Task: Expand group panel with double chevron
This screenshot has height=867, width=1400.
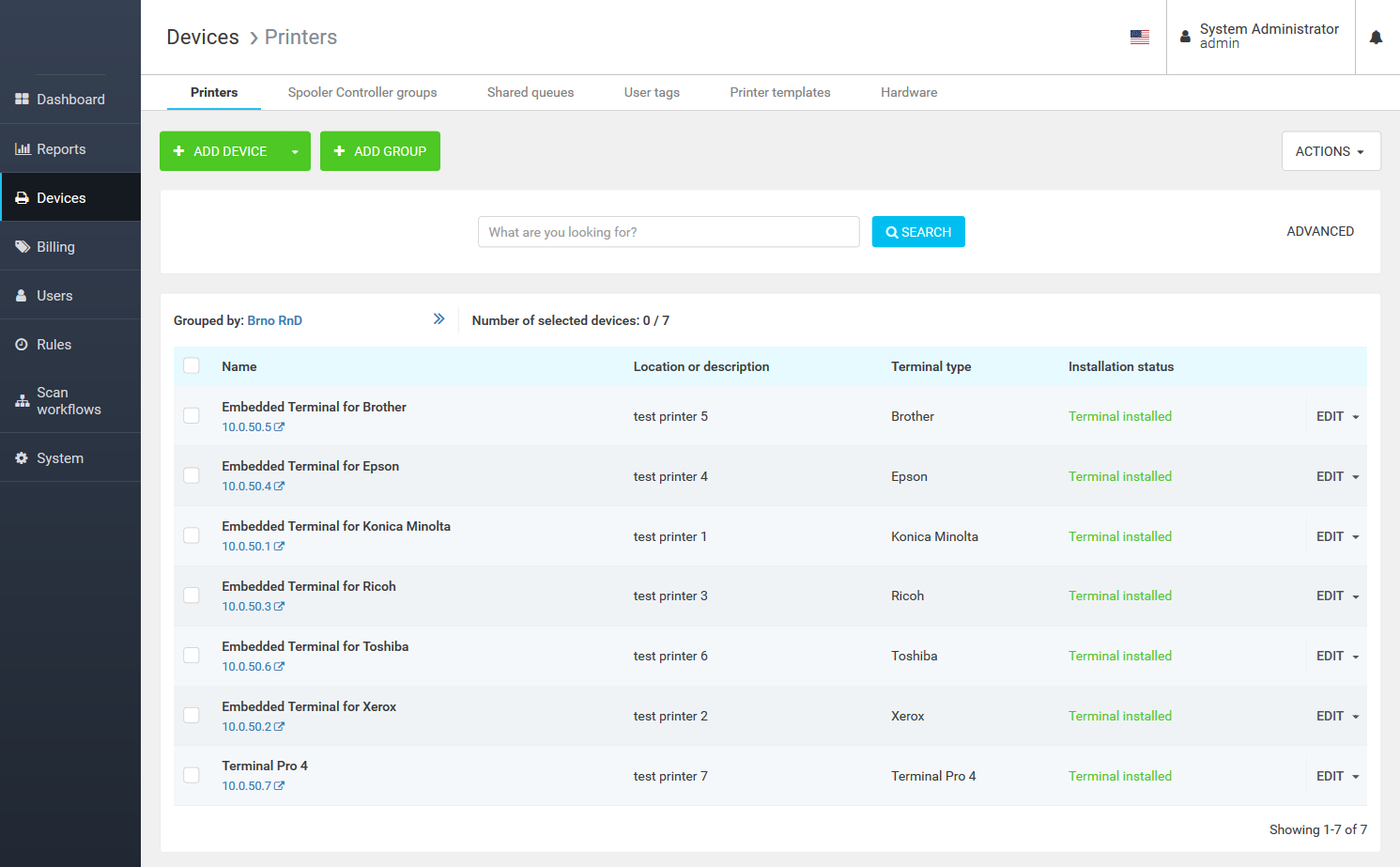Action: click(x=438, y=319)
